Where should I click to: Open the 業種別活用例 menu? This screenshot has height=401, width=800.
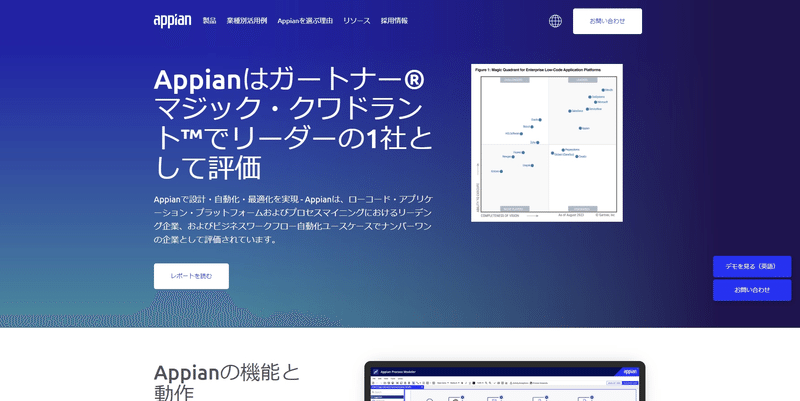pyautogui.click(x=247, y=21)
